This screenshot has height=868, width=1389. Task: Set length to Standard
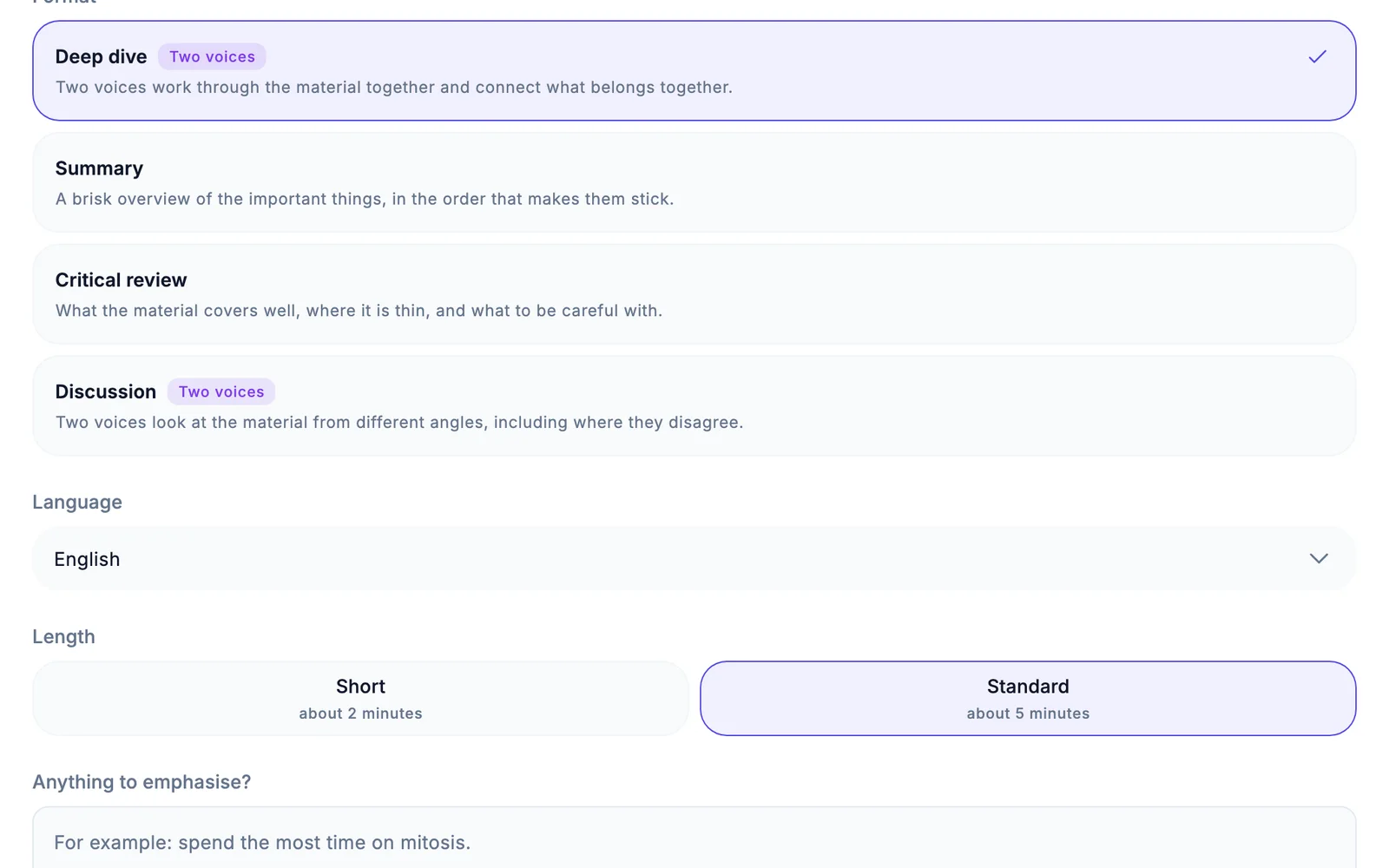[x=1028, y=699]
